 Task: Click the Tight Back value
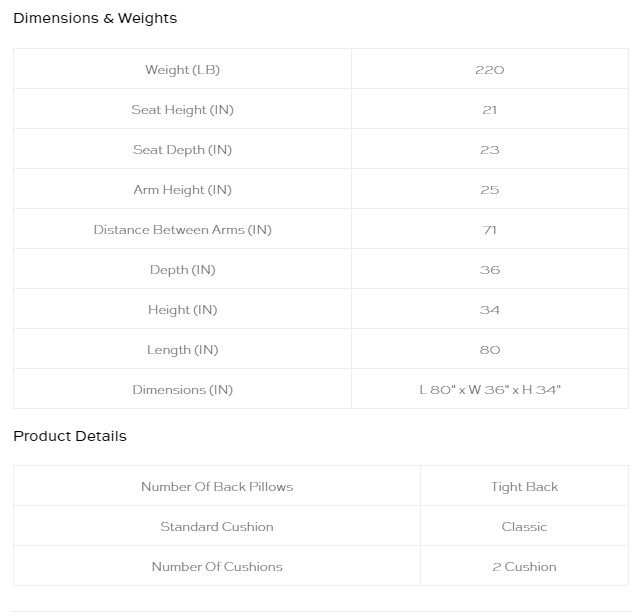524,487
